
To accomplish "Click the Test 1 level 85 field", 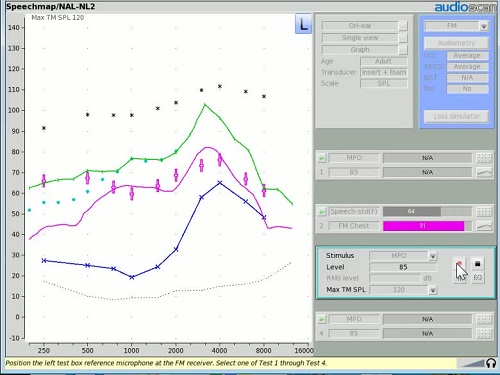I will 354,172.
